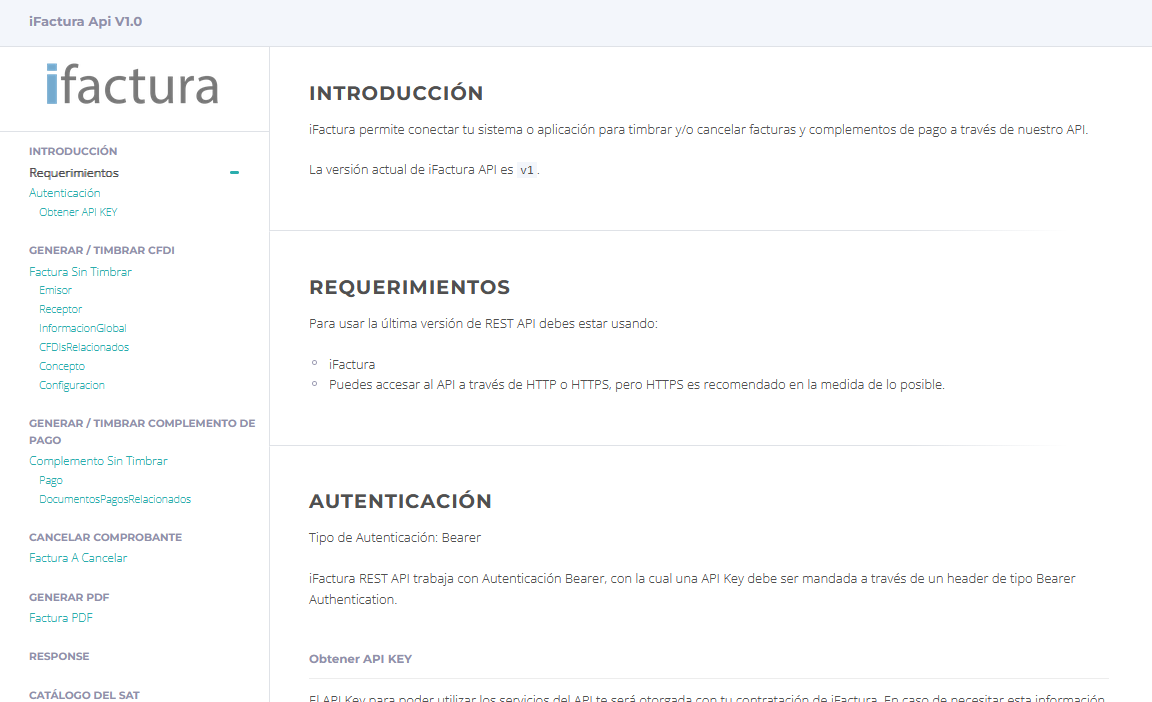
Task: Open the Requerimientos sidebar entry
Action: (x=74, y=173)
